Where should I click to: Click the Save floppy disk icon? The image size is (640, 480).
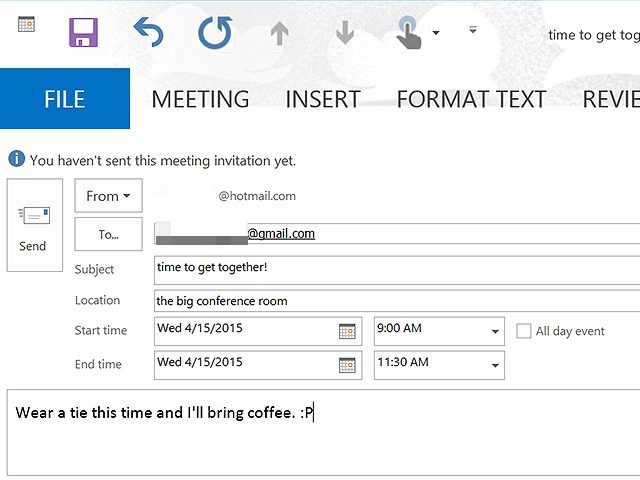[83, 33]
